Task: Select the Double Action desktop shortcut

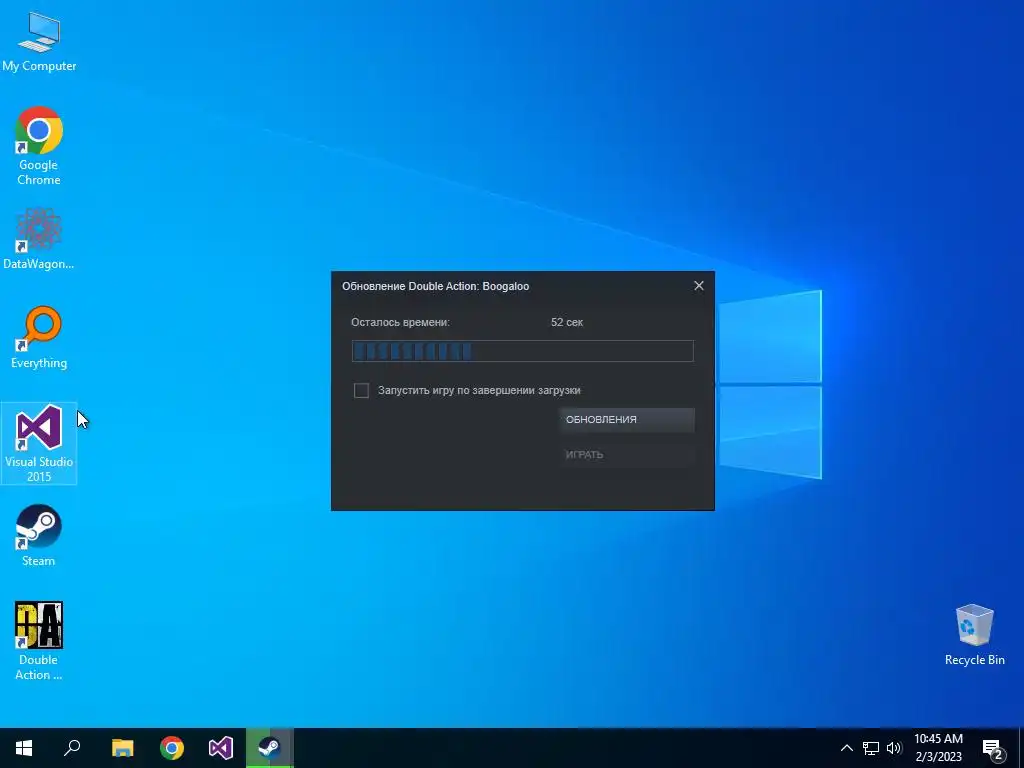Action: tap(39, 641)
